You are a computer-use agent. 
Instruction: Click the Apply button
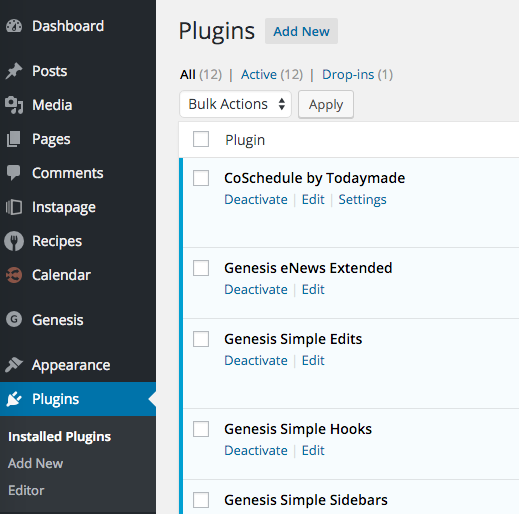tap(326, 105)
